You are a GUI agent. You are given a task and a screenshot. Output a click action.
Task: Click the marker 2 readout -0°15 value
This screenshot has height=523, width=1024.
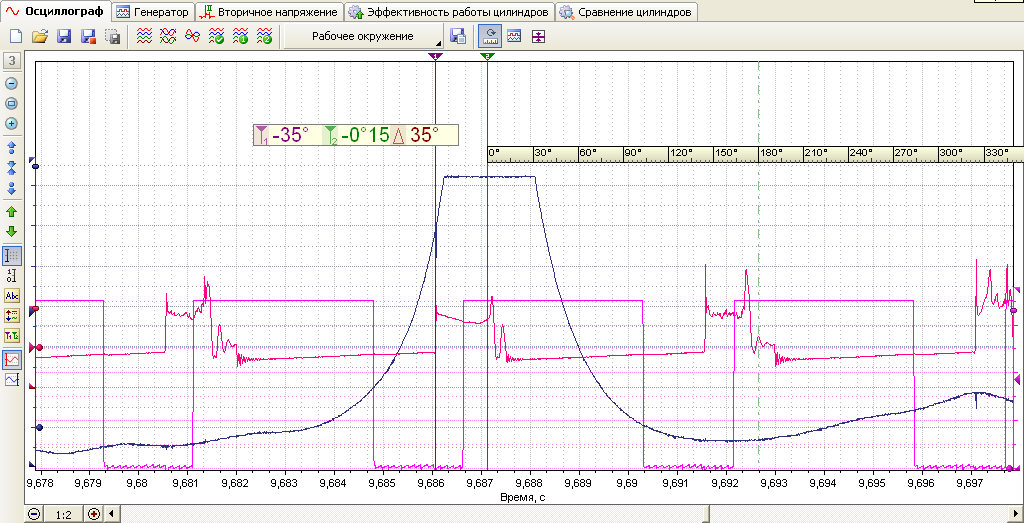point(365,135)
